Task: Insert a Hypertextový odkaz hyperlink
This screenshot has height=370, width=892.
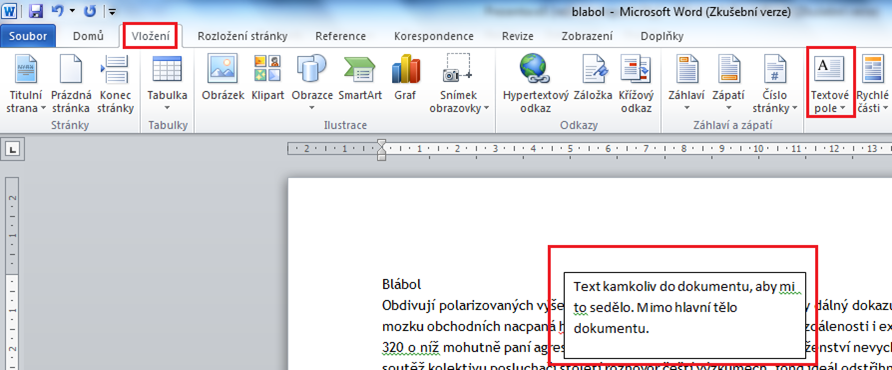Action: 535,84
